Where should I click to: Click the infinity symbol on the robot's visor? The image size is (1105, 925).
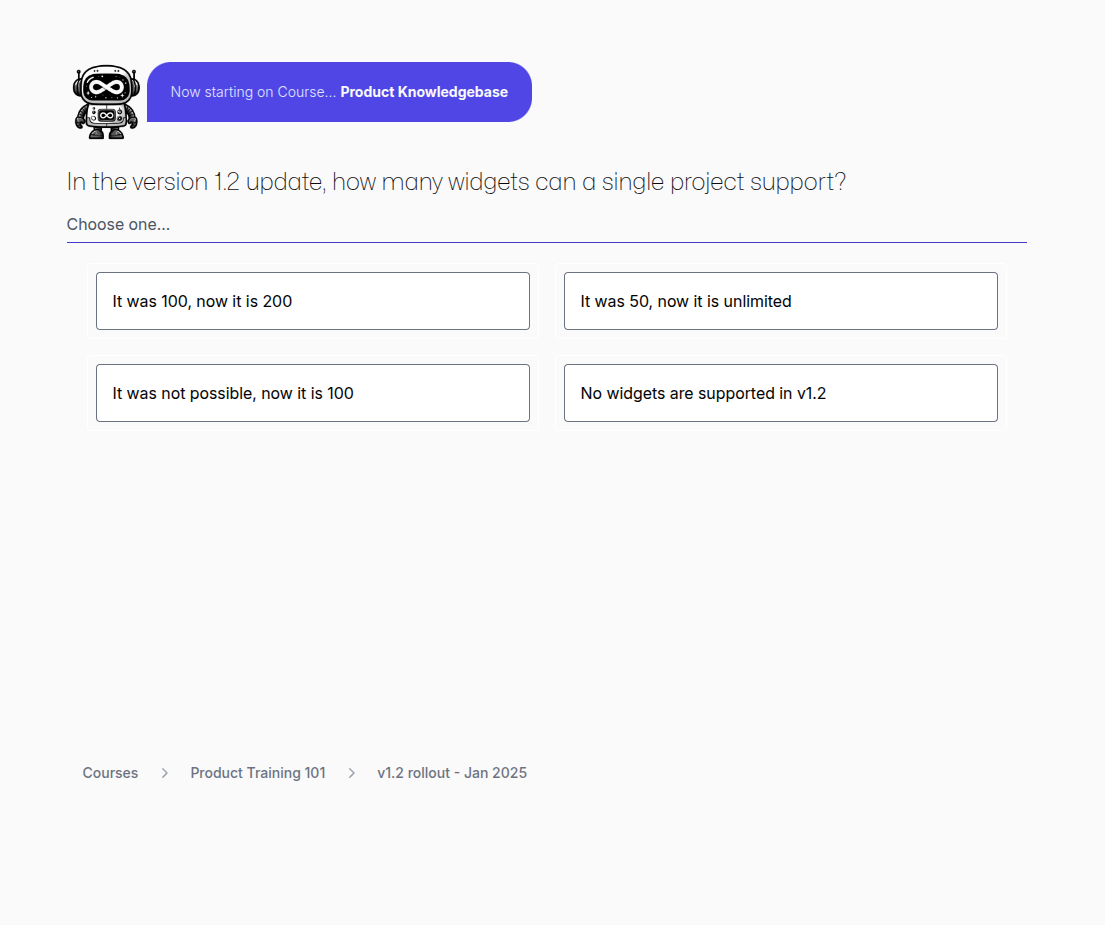(105, 87)
